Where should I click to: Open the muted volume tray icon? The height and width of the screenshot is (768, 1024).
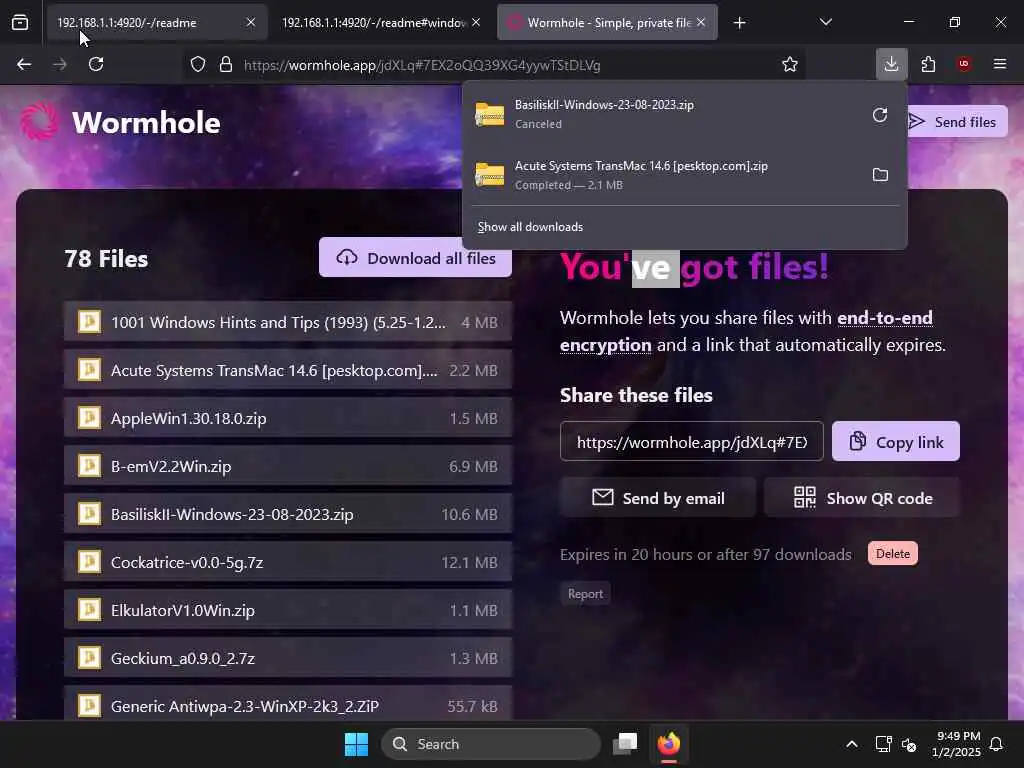(909, 744)
